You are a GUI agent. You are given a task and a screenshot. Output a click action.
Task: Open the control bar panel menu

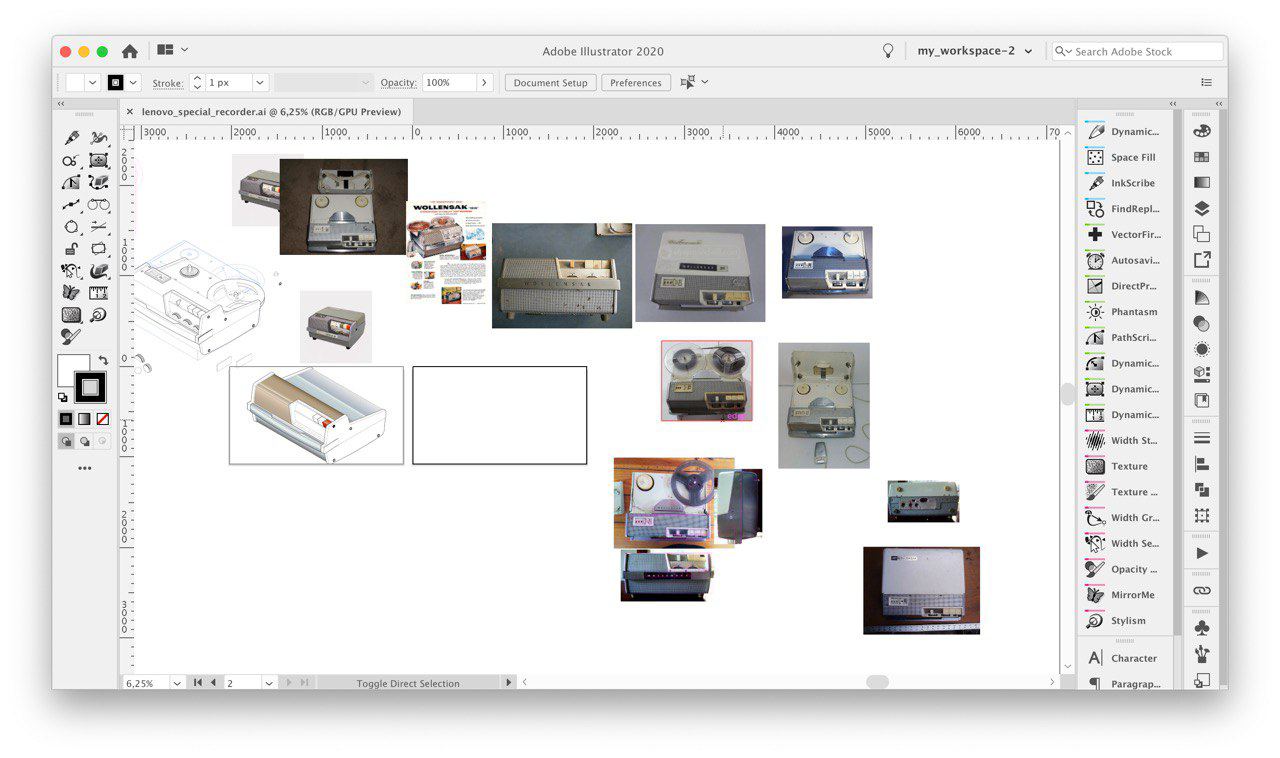coord(1207,83)
